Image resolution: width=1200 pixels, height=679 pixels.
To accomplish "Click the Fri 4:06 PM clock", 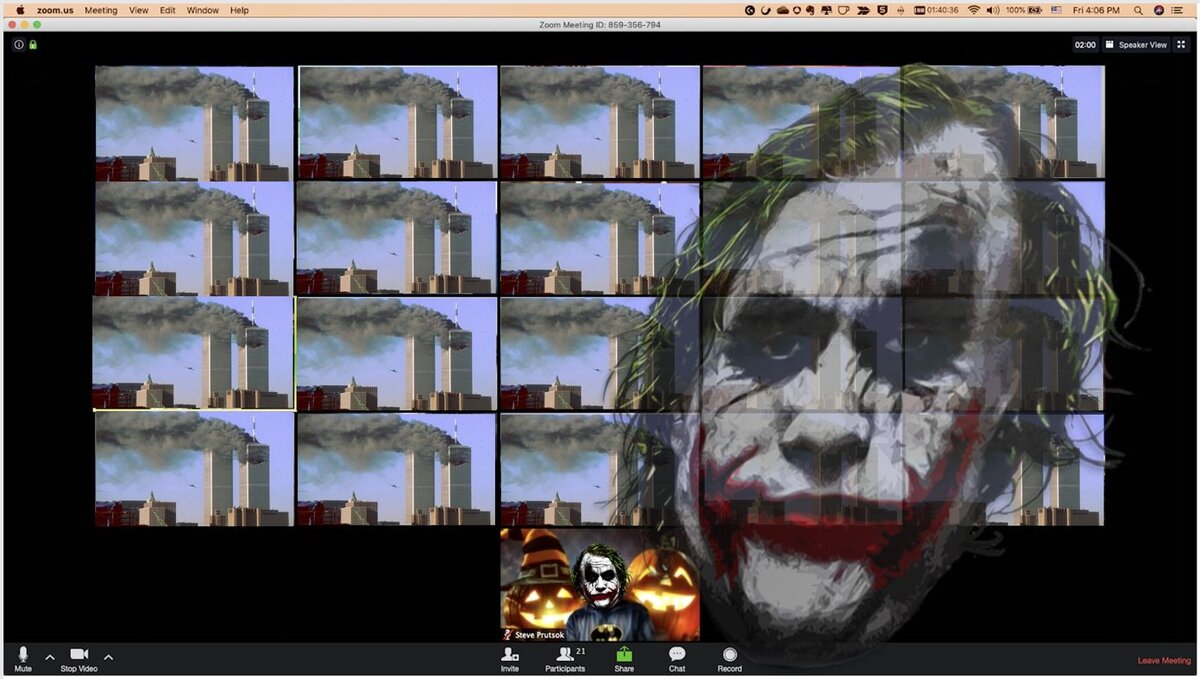I will 1096,10.
